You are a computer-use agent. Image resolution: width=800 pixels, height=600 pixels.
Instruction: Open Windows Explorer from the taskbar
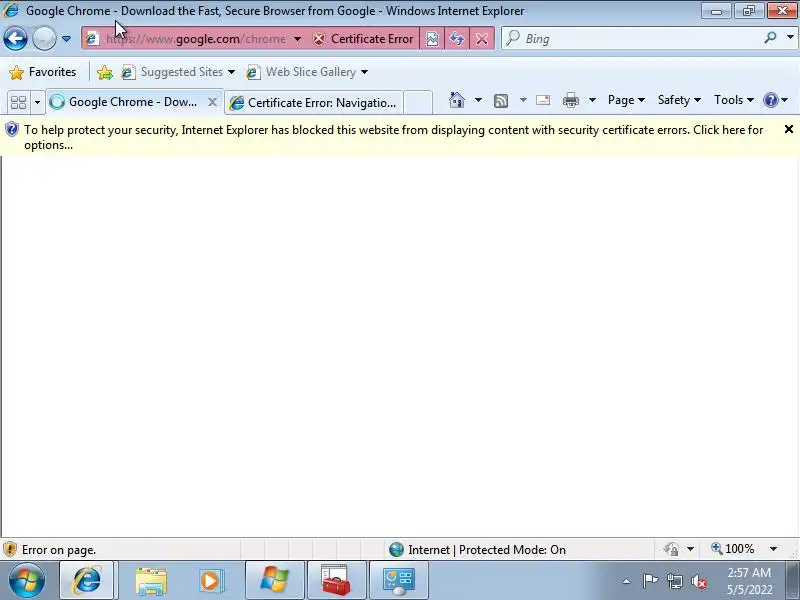pos(151,581)
